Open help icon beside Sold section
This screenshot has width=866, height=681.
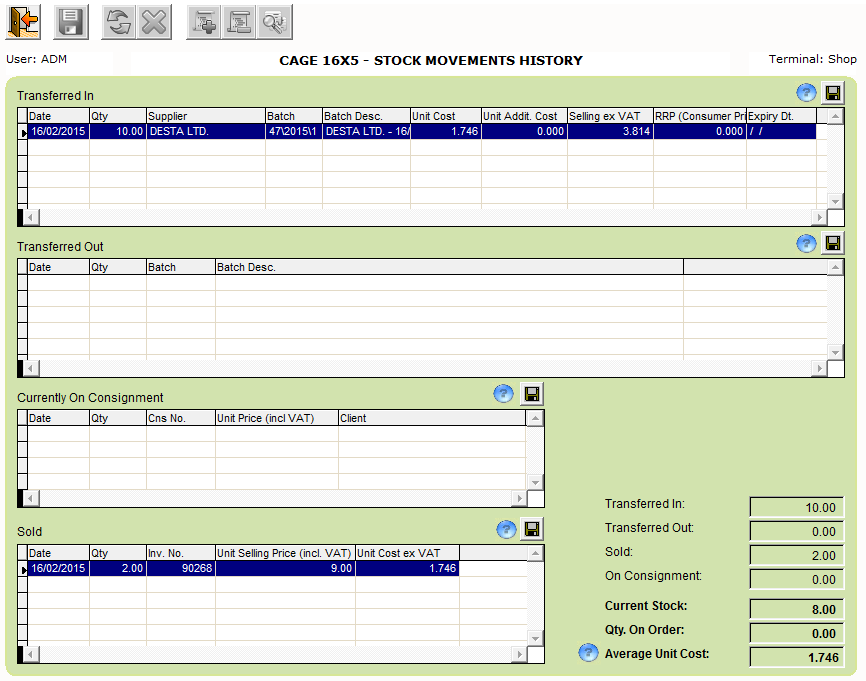[506, 529]
